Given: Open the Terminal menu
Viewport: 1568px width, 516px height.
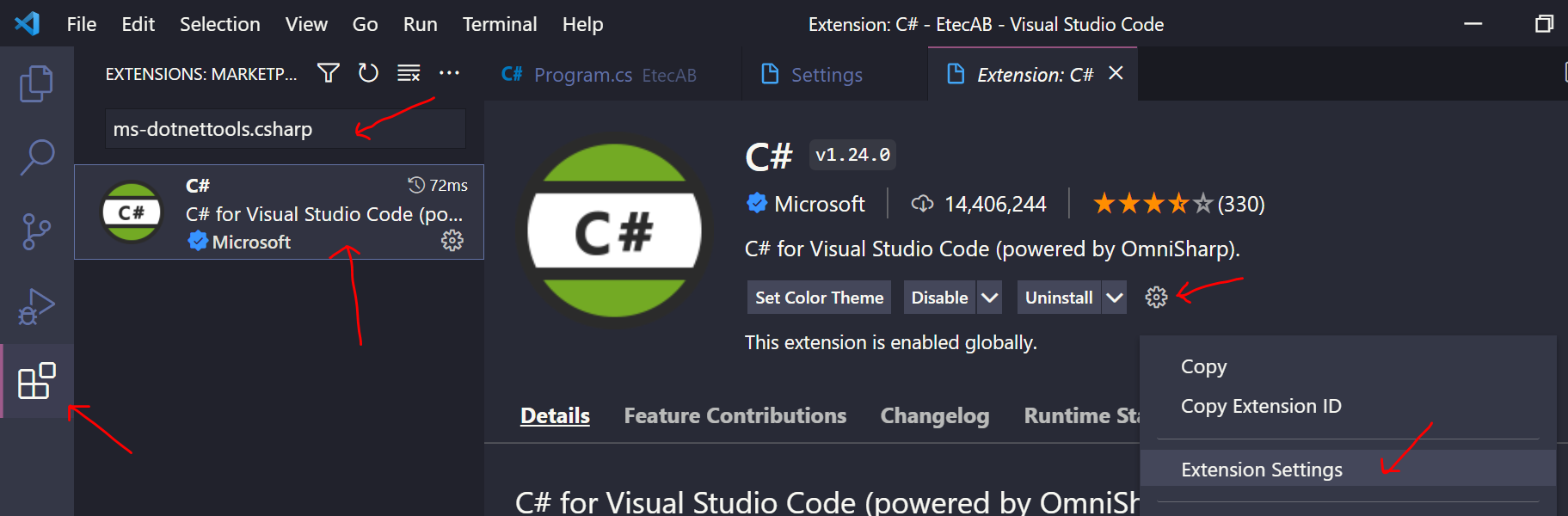Looking at the screenshot, I should 500,24.
